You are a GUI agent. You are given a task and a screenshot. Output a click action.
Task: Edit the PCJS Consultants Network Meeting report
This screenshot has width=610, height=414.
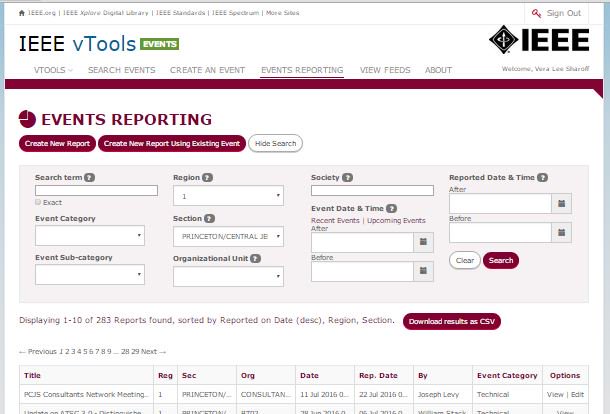(577, 395)
